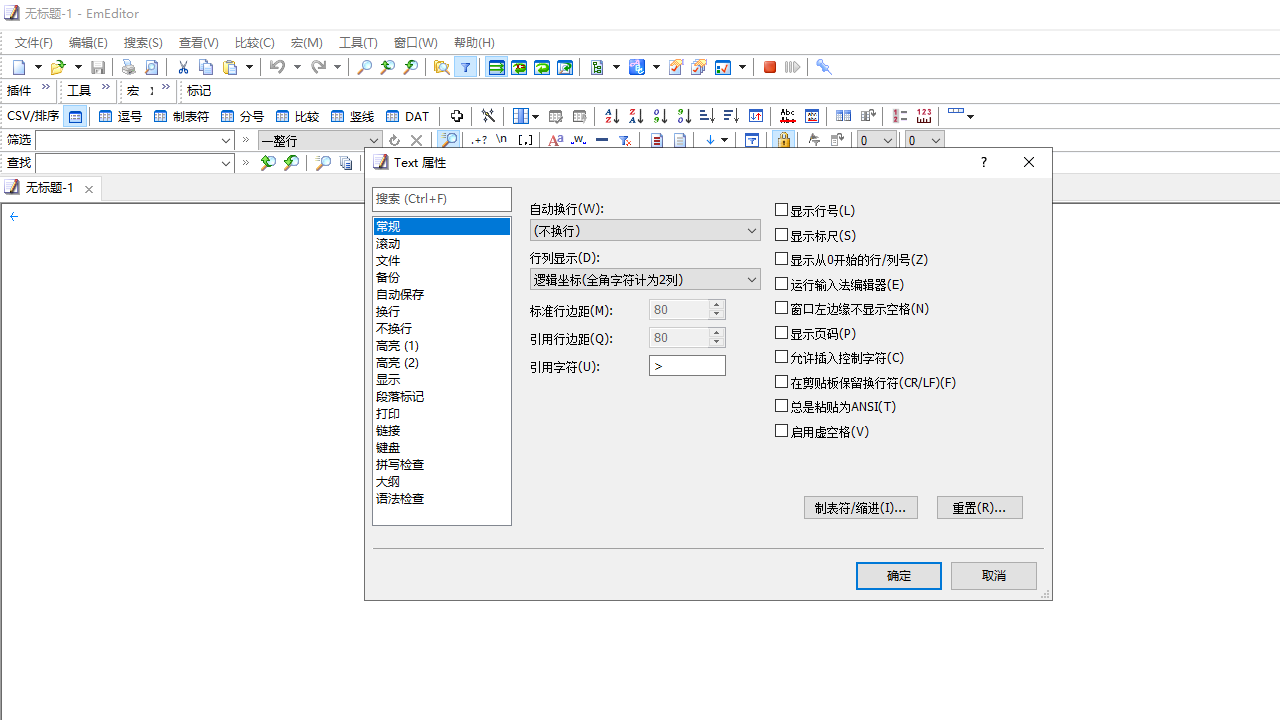Activate the Find magnifier icon
The width and height of the screenshot is (1280, 720).
click(364, 67)
